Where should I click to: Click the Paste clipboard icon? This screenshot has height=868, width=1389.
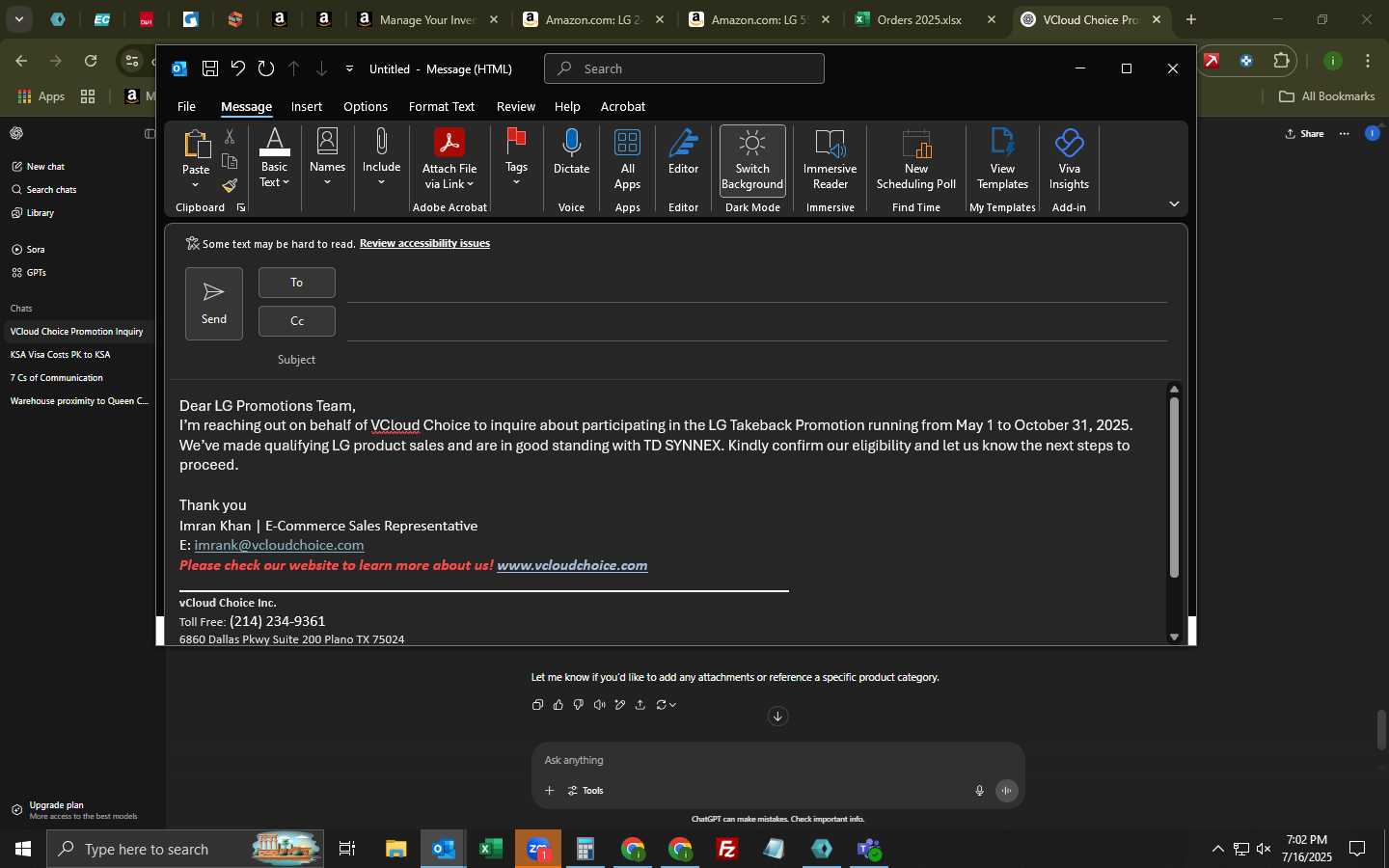[196, 145]
